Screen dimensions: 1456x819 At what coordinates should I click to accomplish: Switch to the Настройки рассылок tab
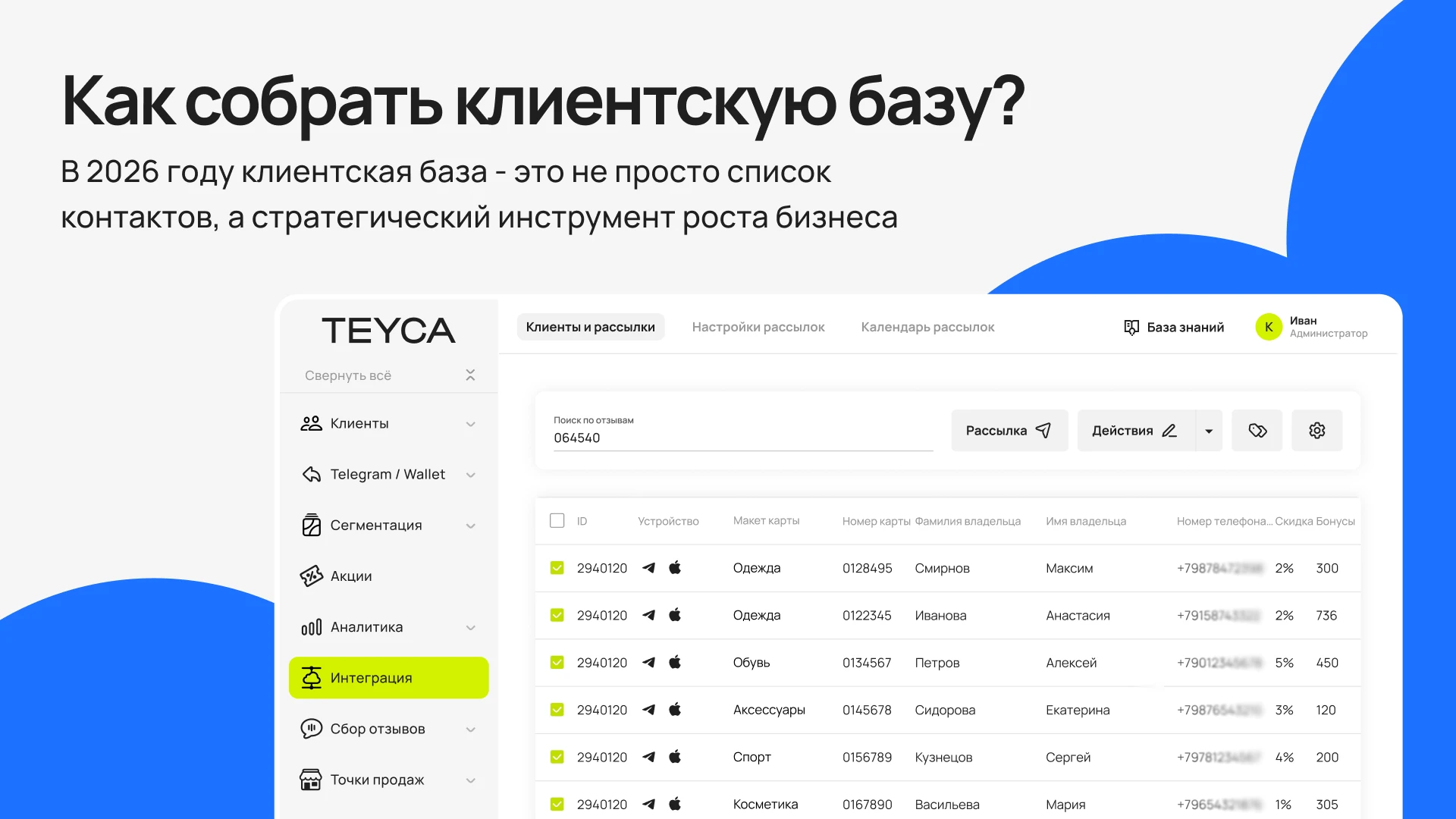(x=758, y=327)
